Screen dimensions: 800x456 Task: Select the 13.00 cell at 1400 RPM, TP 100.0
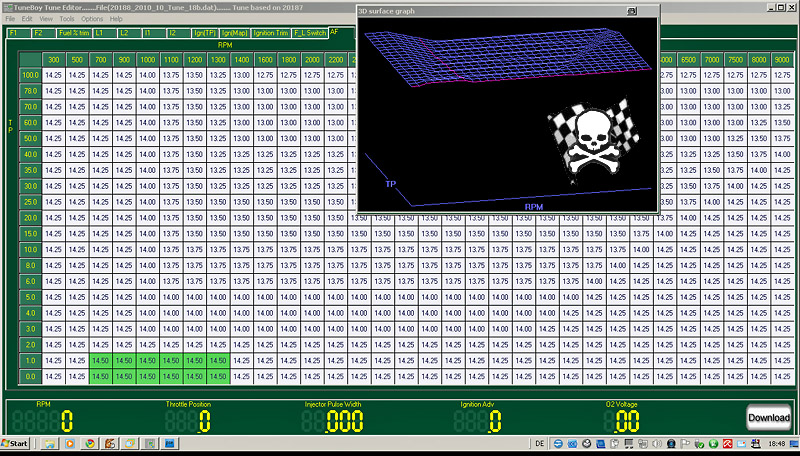point(241,75)
